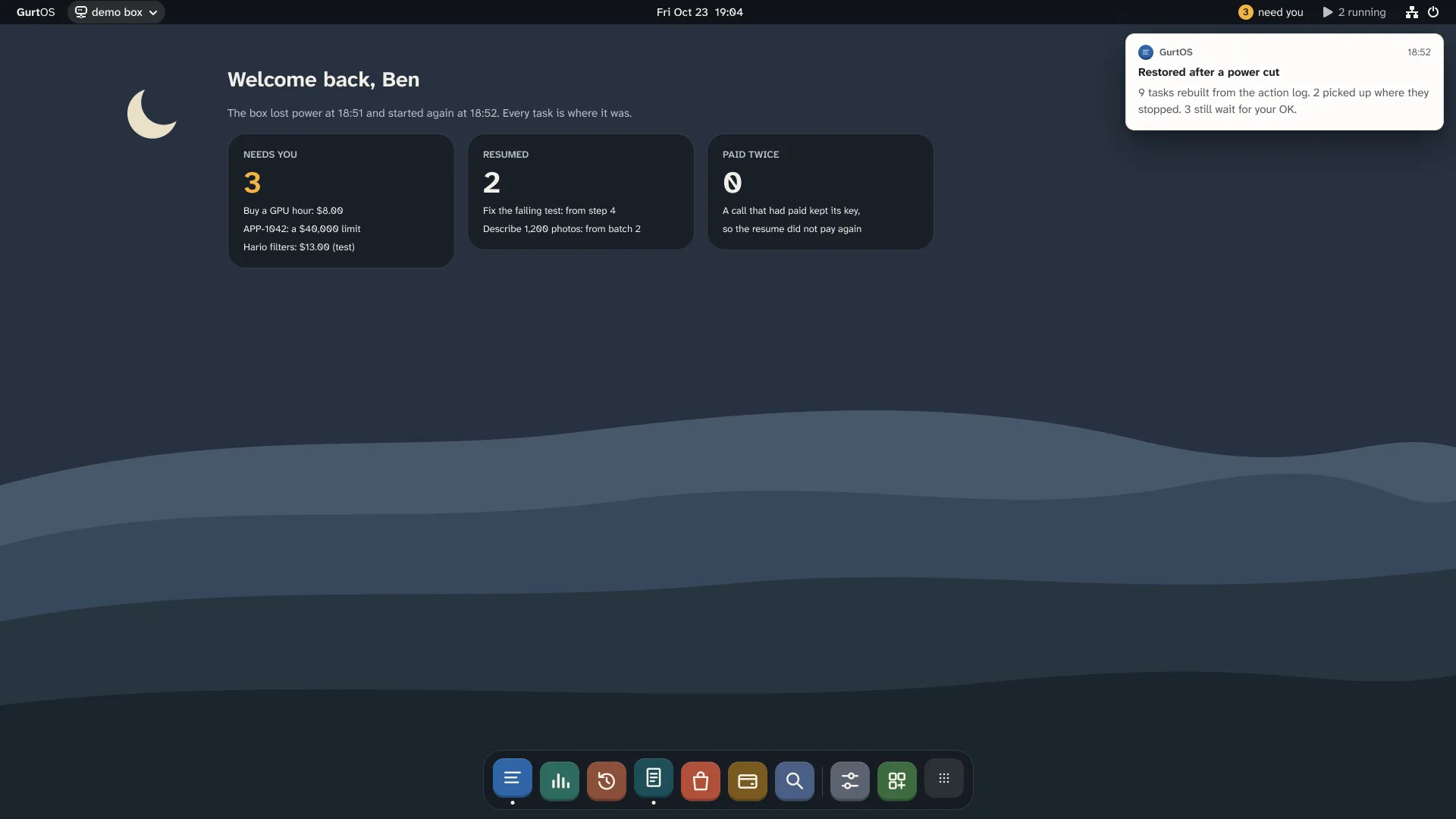The height and width of the screenshot is (819, 1456).
Task: Open the teal document dock icon
Action: click(654, 778)
